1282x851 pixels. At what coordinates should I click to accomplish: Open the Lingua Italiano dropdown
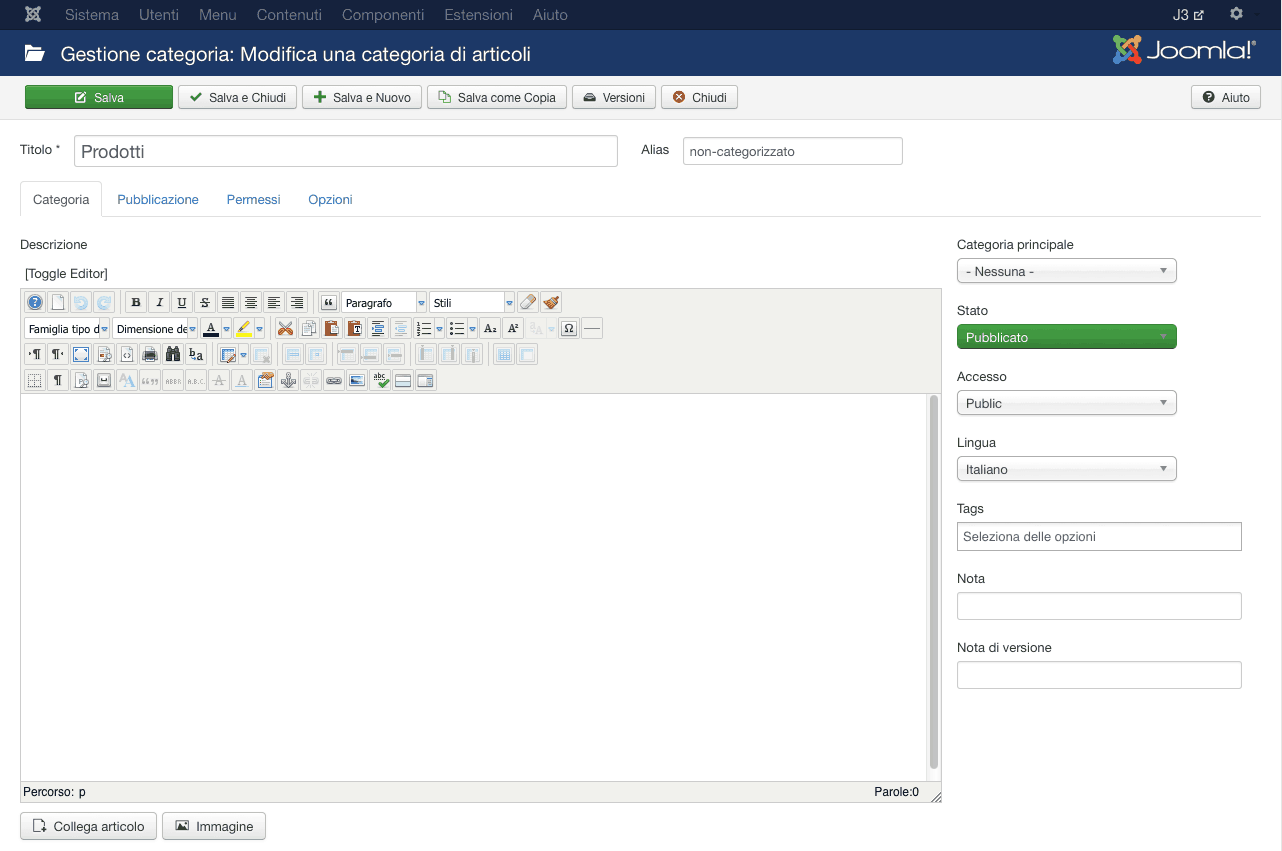tap(1066, 469)
